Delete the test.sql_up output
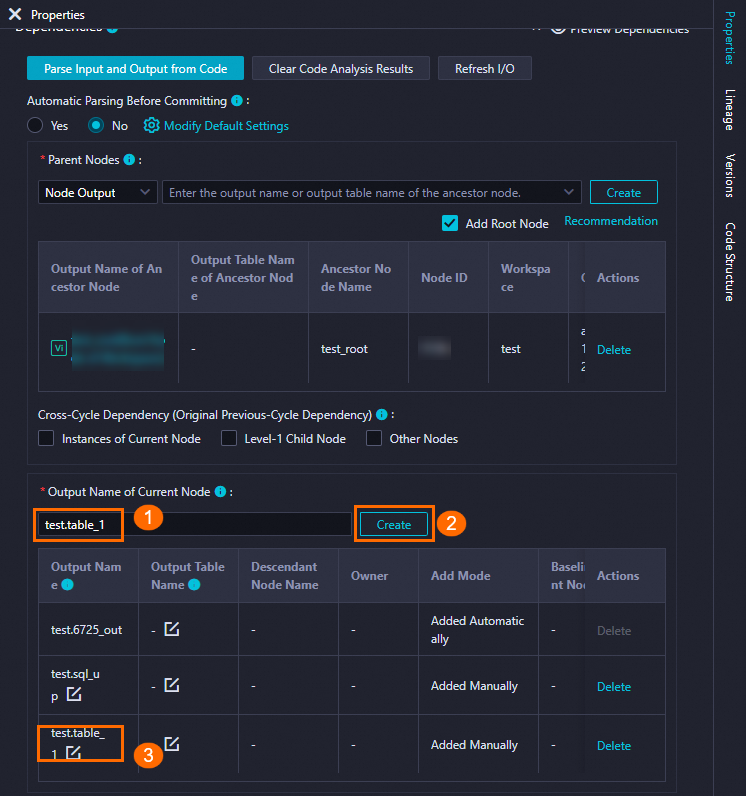746x796 pixels. pyautogui.click(x=614, y=687)
